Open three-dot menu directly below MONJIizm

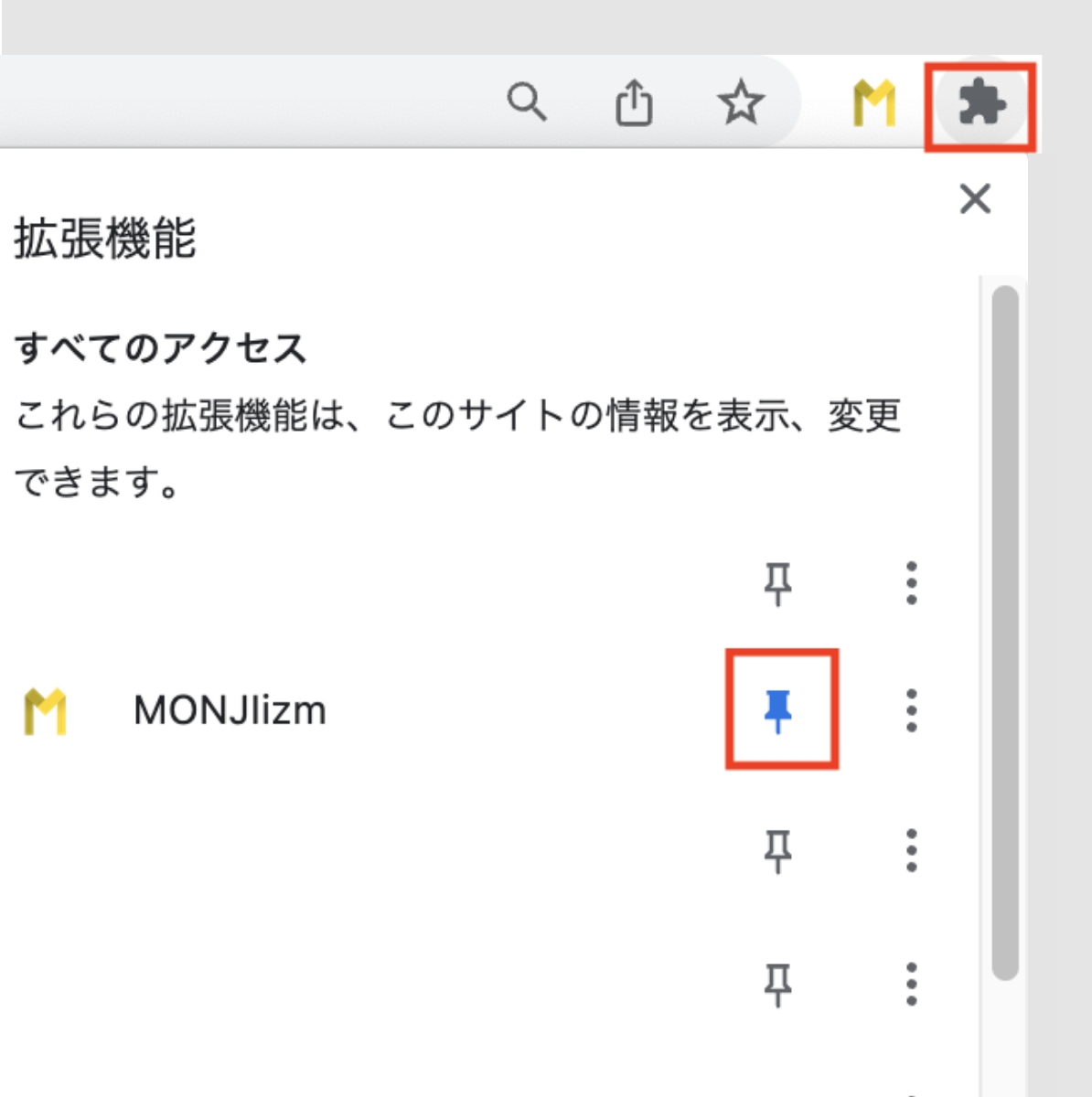point(911,850)
